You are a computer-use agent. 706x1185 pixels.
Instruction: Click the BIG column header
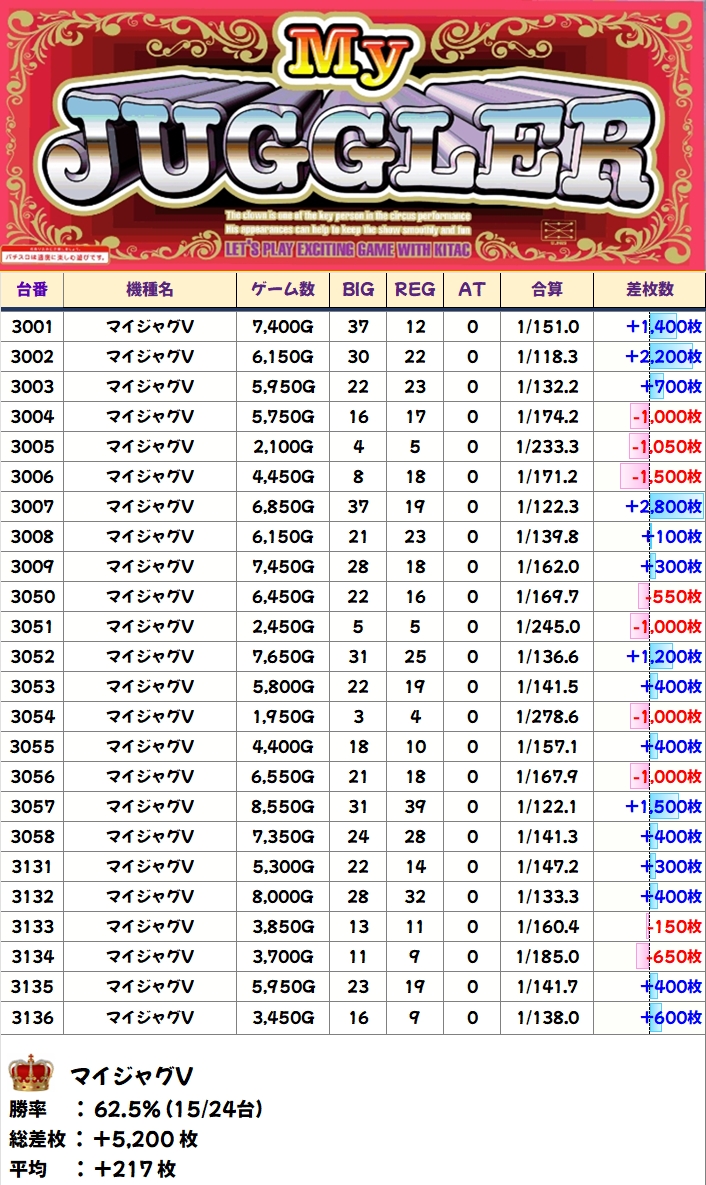(358, 289)
